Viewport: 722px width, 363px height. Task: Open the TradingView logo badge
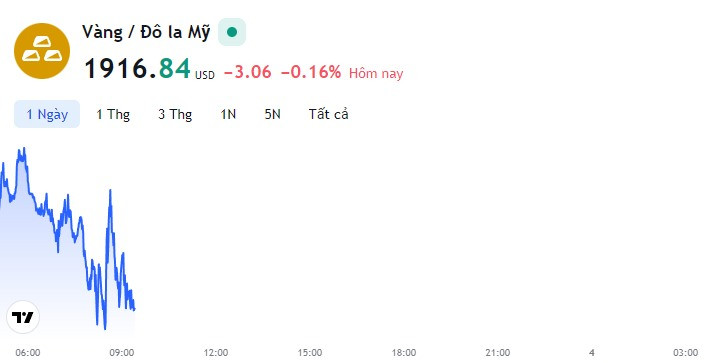pyautogui.click(x=23, y=317)
